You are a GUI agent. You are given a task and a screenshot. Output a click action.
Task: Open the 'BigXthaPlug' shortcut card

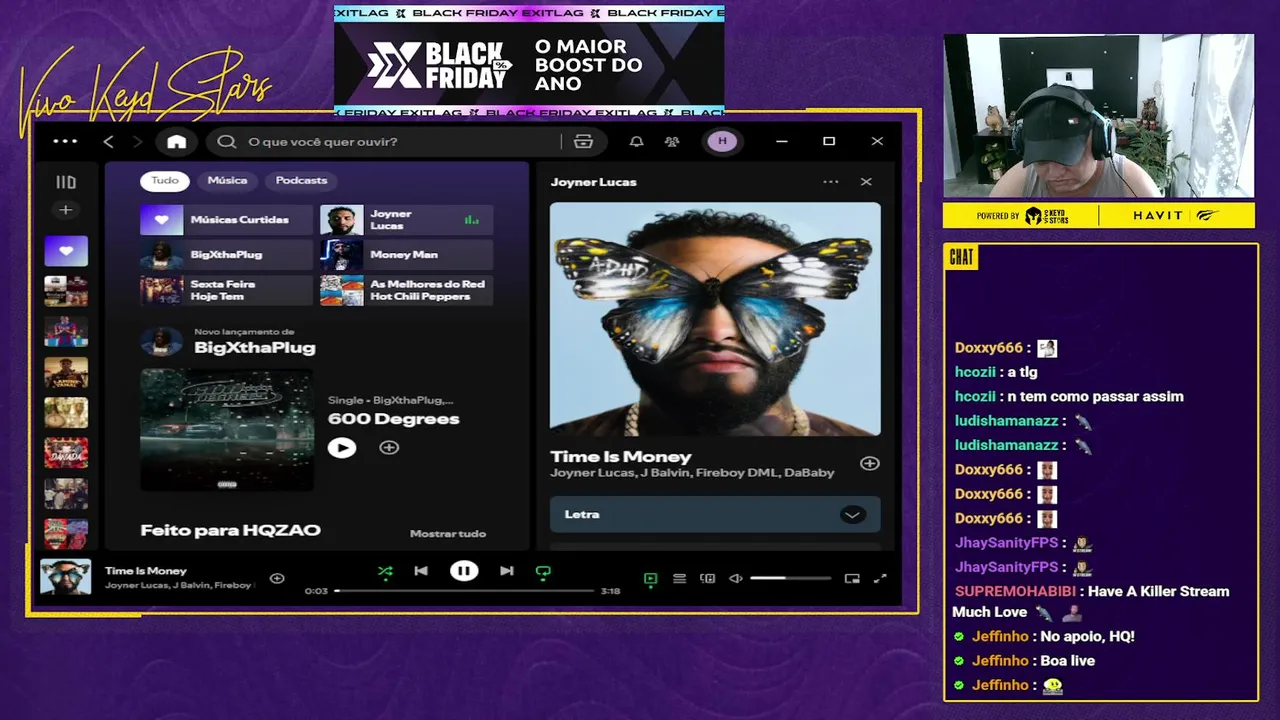[227, 254]
